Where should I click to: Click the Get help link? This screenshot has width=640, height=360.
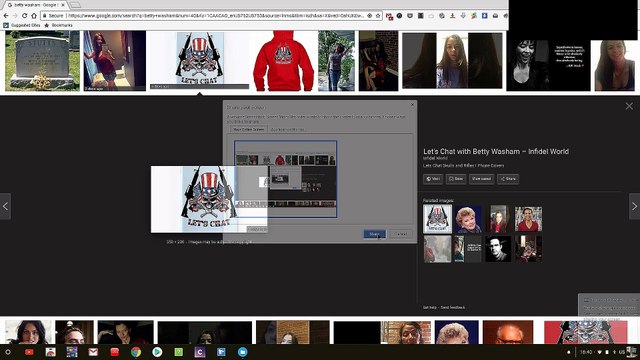click(x=430, y=307)
